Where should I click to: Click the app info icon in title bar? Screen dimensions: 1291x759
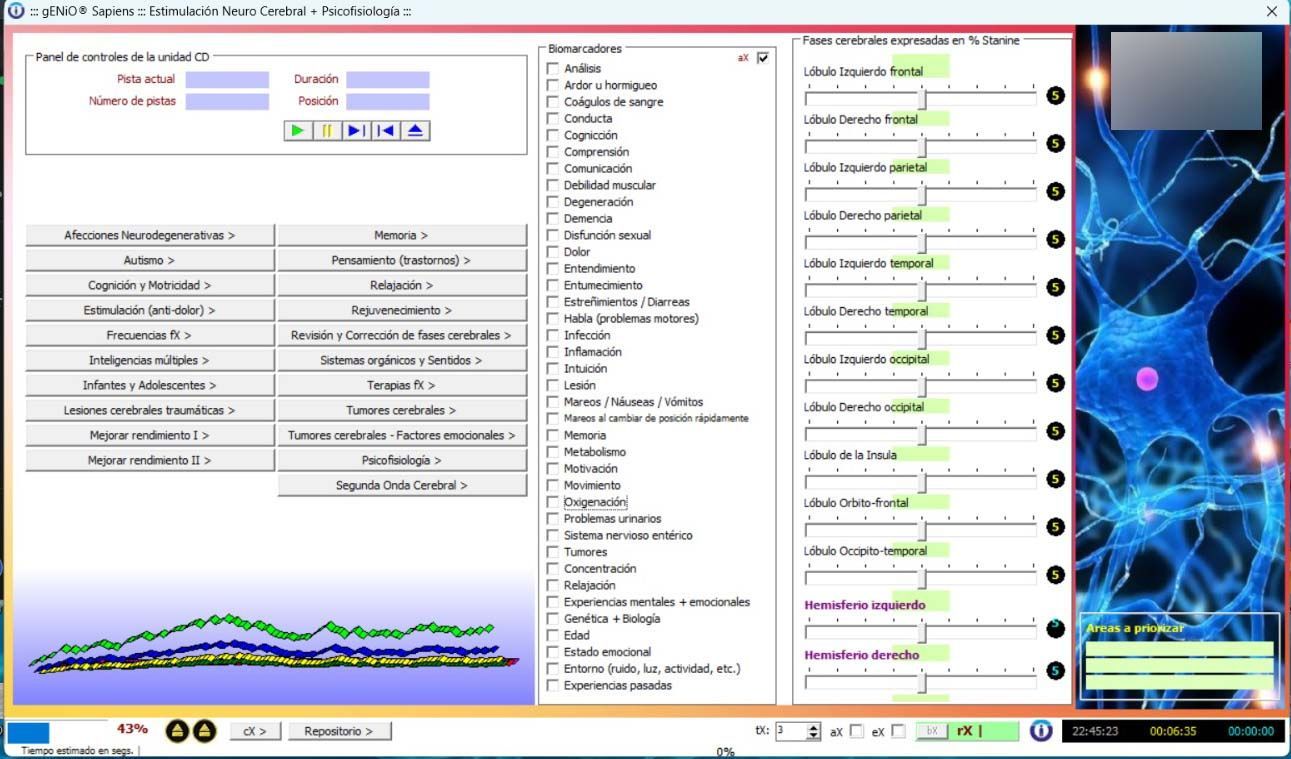[x=15, y=11]
